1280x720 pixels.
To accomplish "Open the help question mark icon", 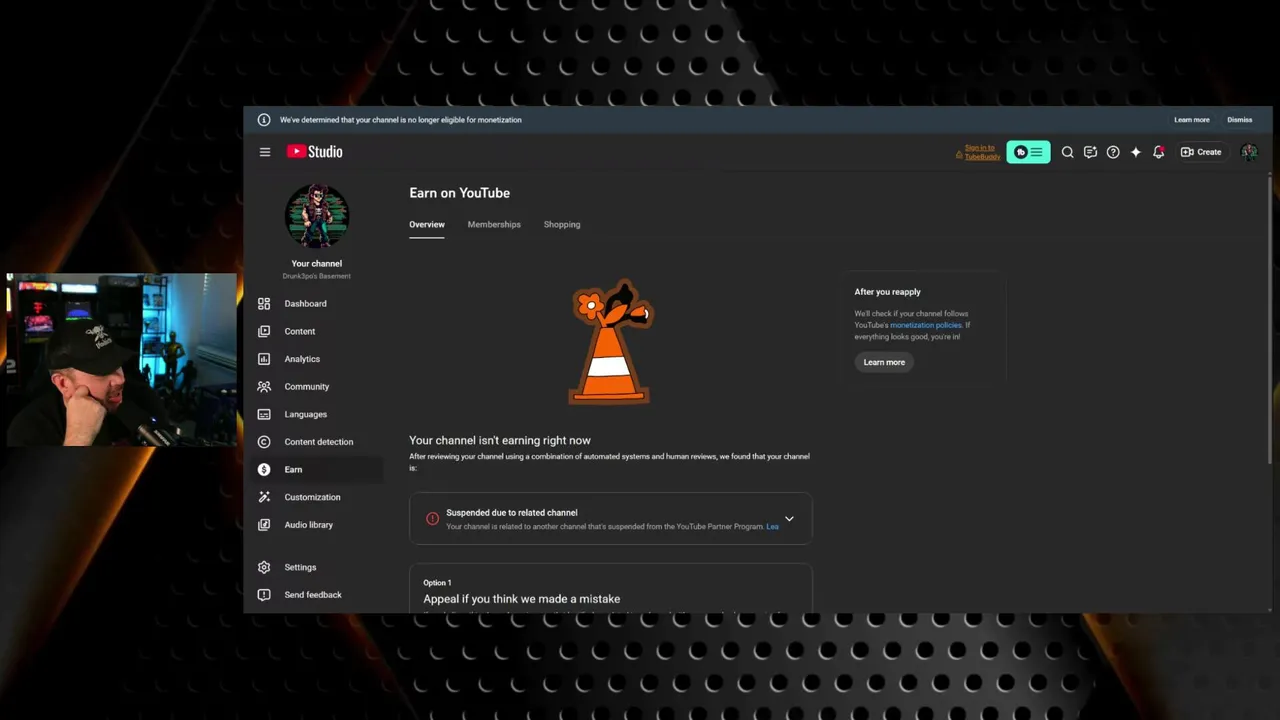I will [x=1113, y=152].
